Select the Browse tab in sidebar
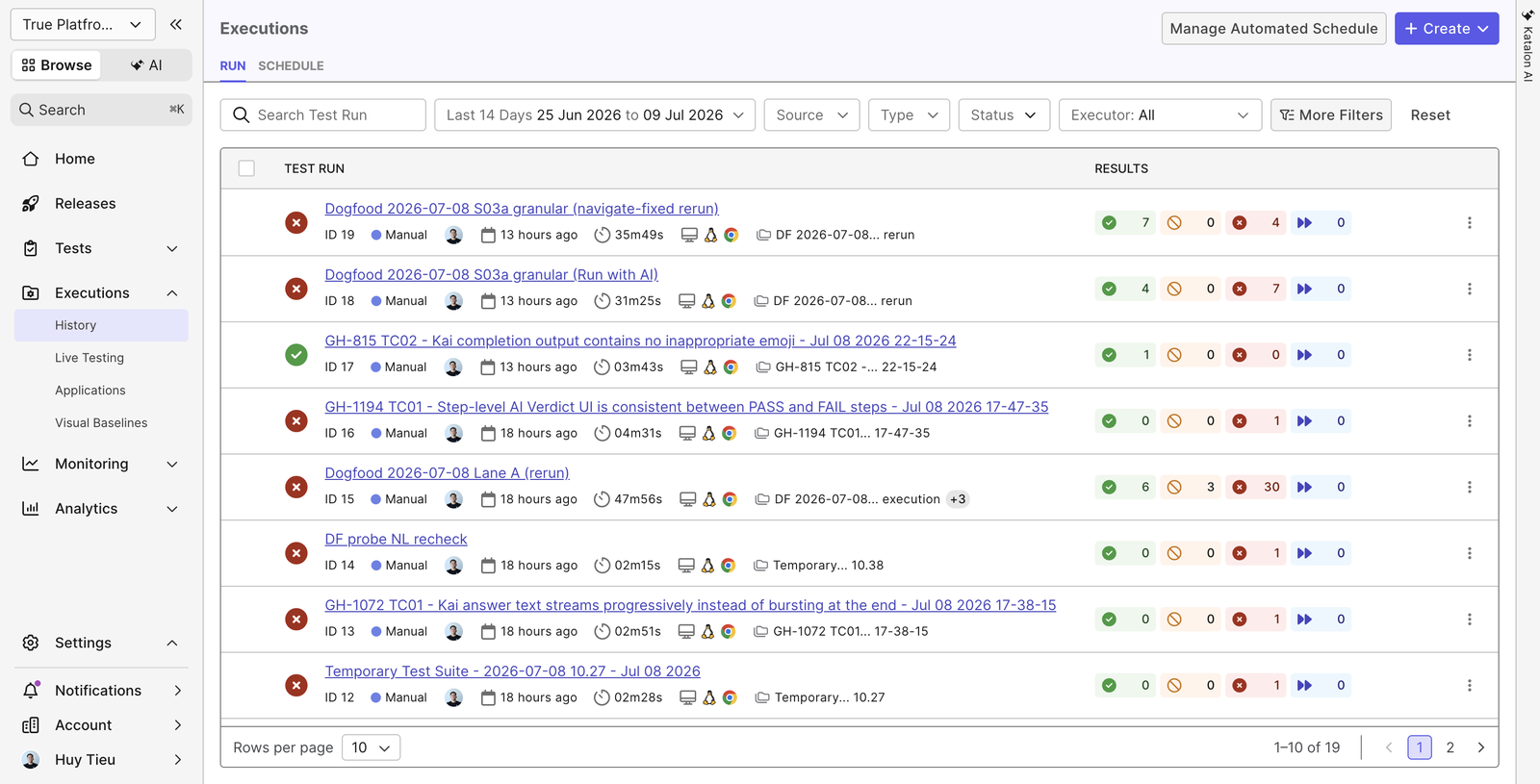This screenshot has width=1540, height=784. (x=57, y=65)
